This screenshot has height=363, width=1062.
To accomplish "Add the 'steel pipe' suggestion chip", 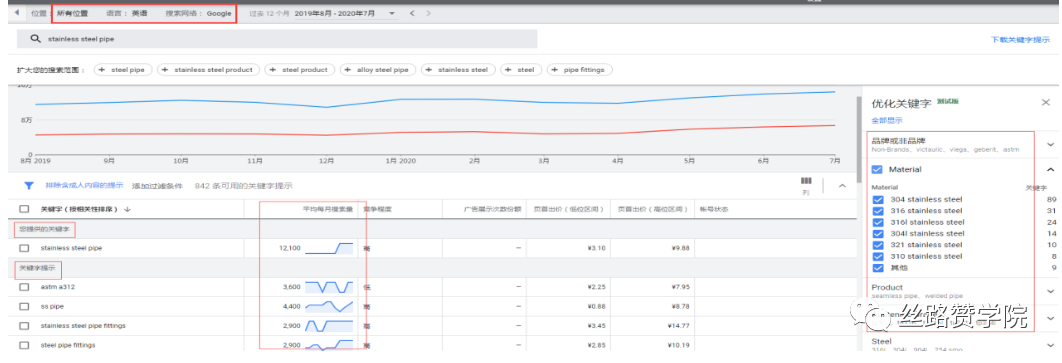I will 123,70.
